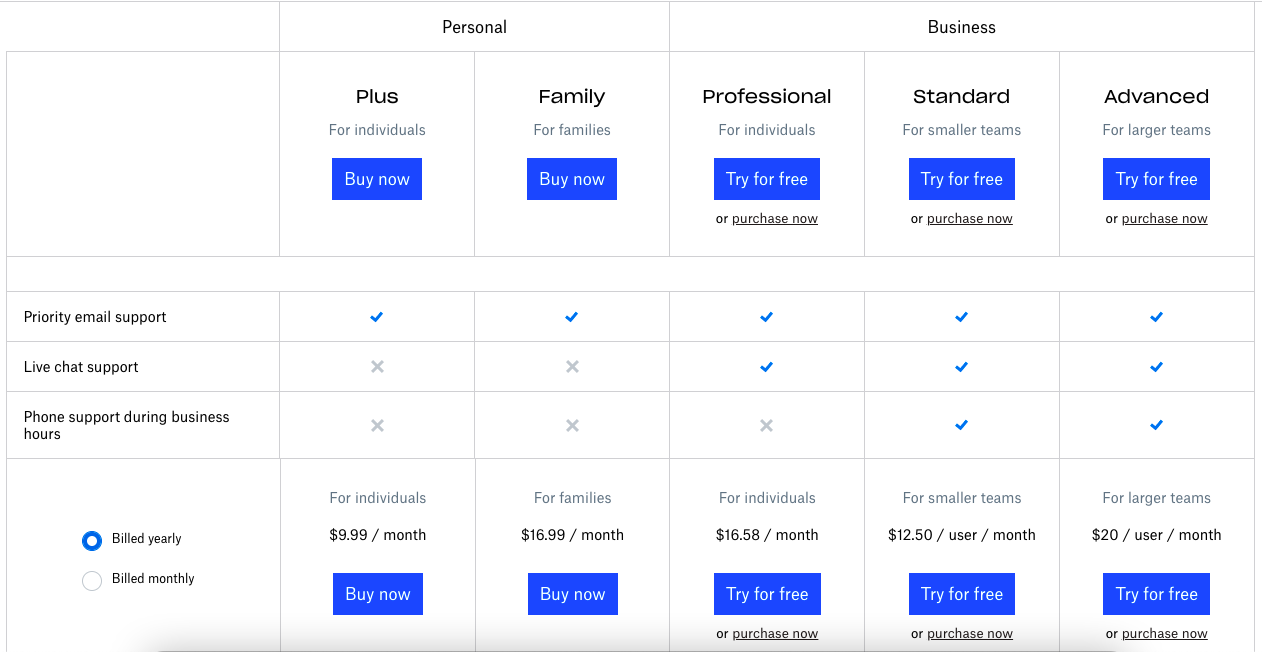Click the Advanced plan Priority email support checkmark
Viewport: 1262px width, 652px height.
point(1156,317)
